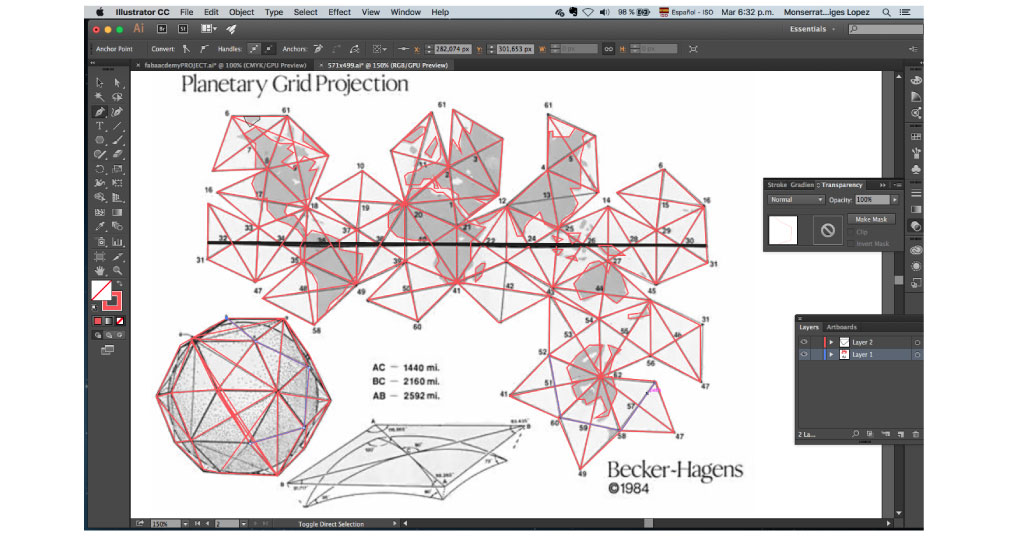The height and width of the screenshot is (541, 1031).
Task: Click the Fill color swatch
Action: tap(101, 290)
